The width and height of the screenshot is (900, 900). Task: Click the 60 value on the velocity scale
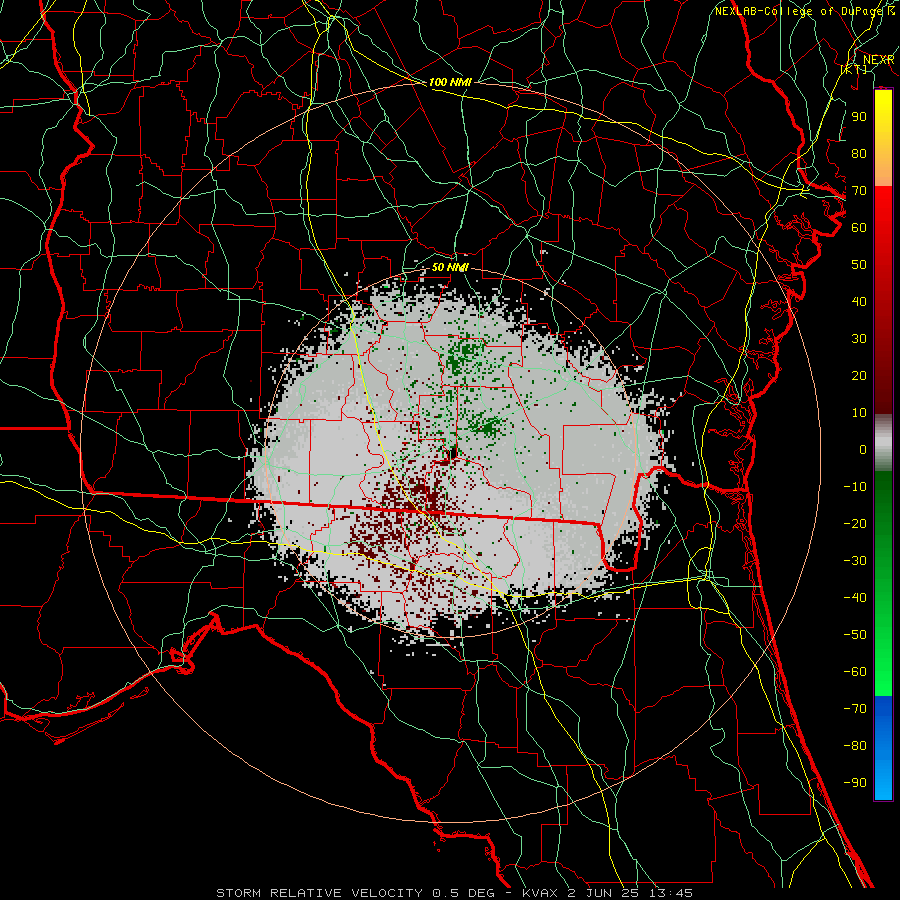click(859, 228)
